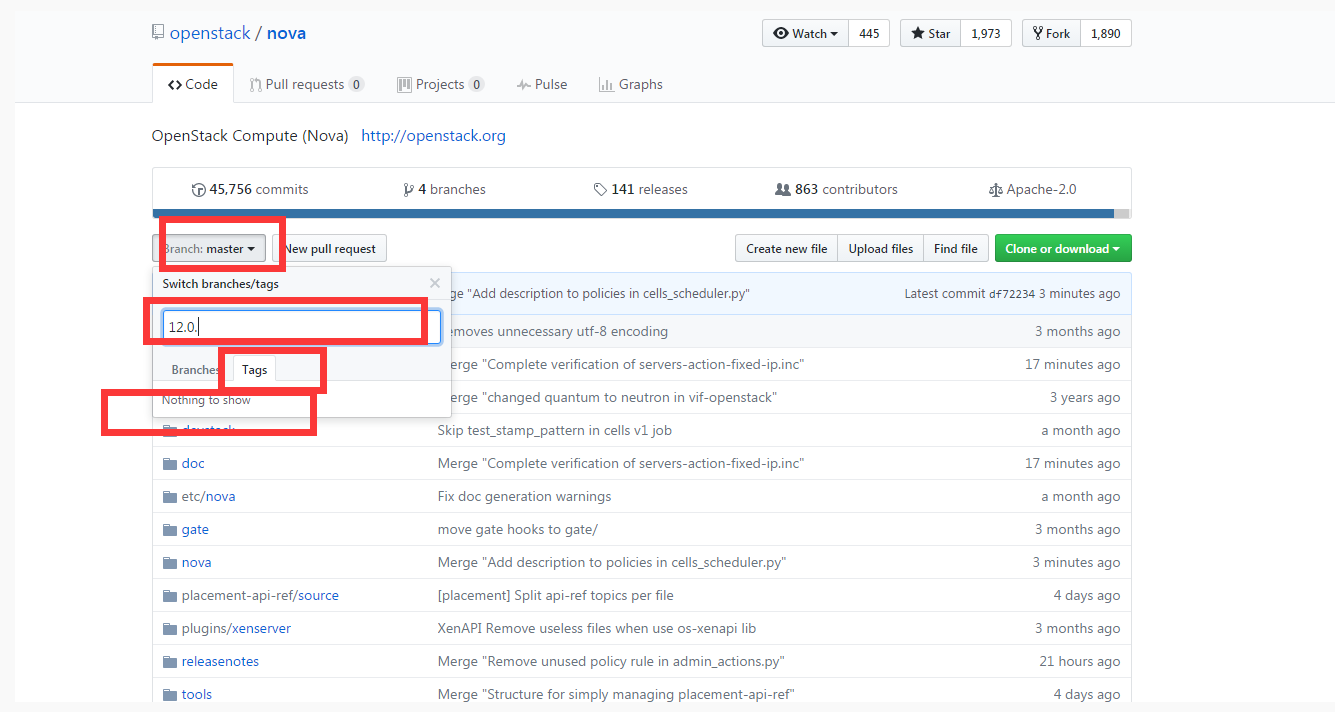The width and height of the screenshot is (1335, 712).
Task: Open the doc folder
Action: (x=193, y=463)
